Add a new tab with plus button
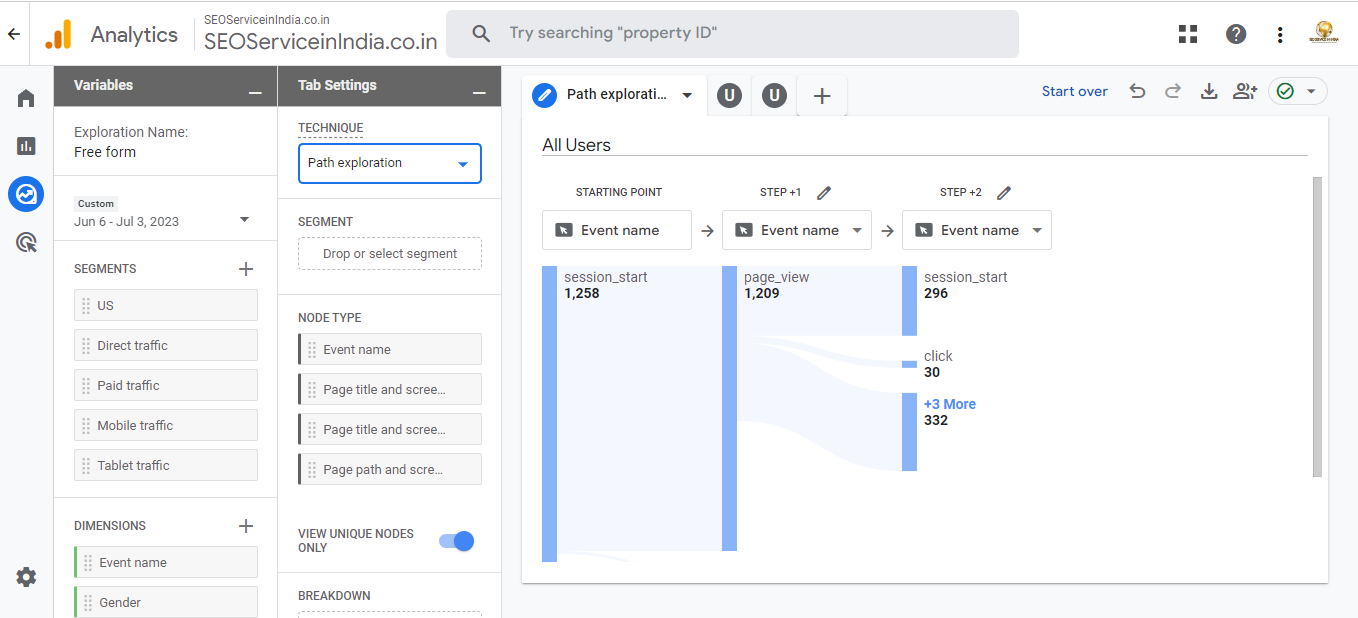The image size is (1358, 618). pyautogui.click(x=822, y=96)
